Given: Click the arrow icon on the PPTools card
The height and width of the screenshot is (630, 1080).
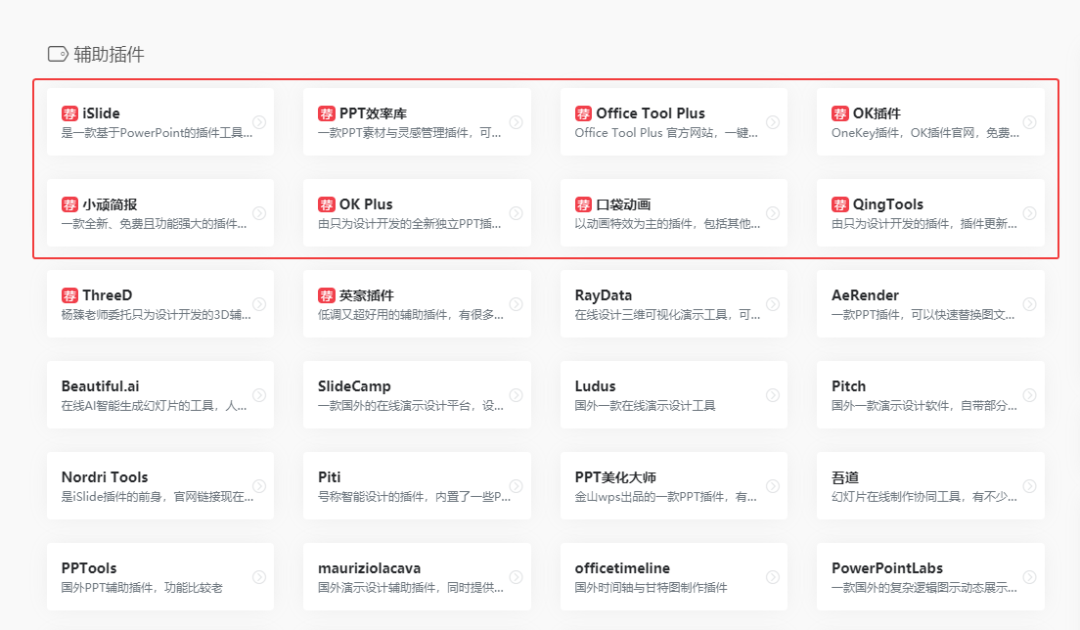Looking at the screenshot, I should (x=259, y=576).
